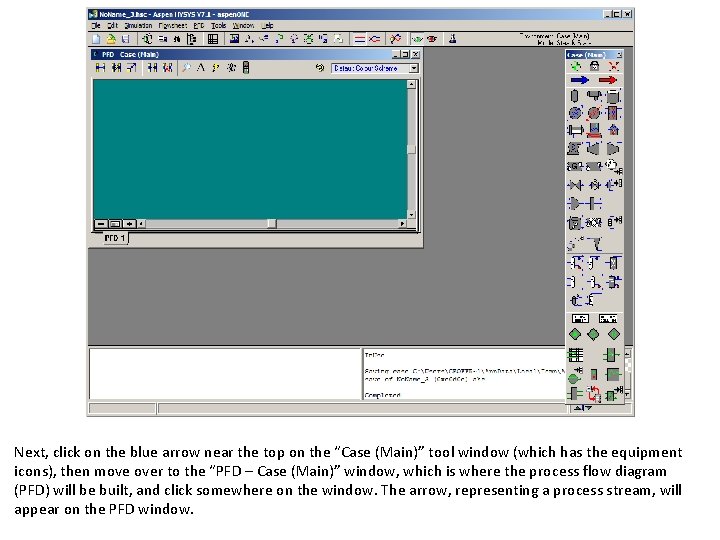
Task: Select the blue Cooler circle icon
Action: tap(575, 113)
